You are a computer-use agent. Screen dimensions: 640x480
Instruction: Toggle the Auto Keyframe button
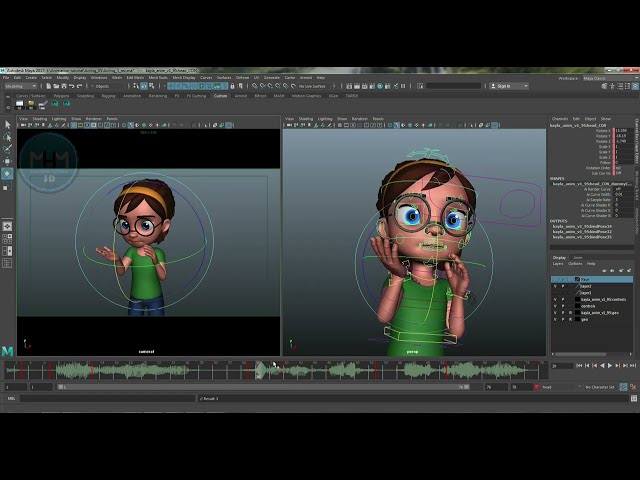coord(623,387)
